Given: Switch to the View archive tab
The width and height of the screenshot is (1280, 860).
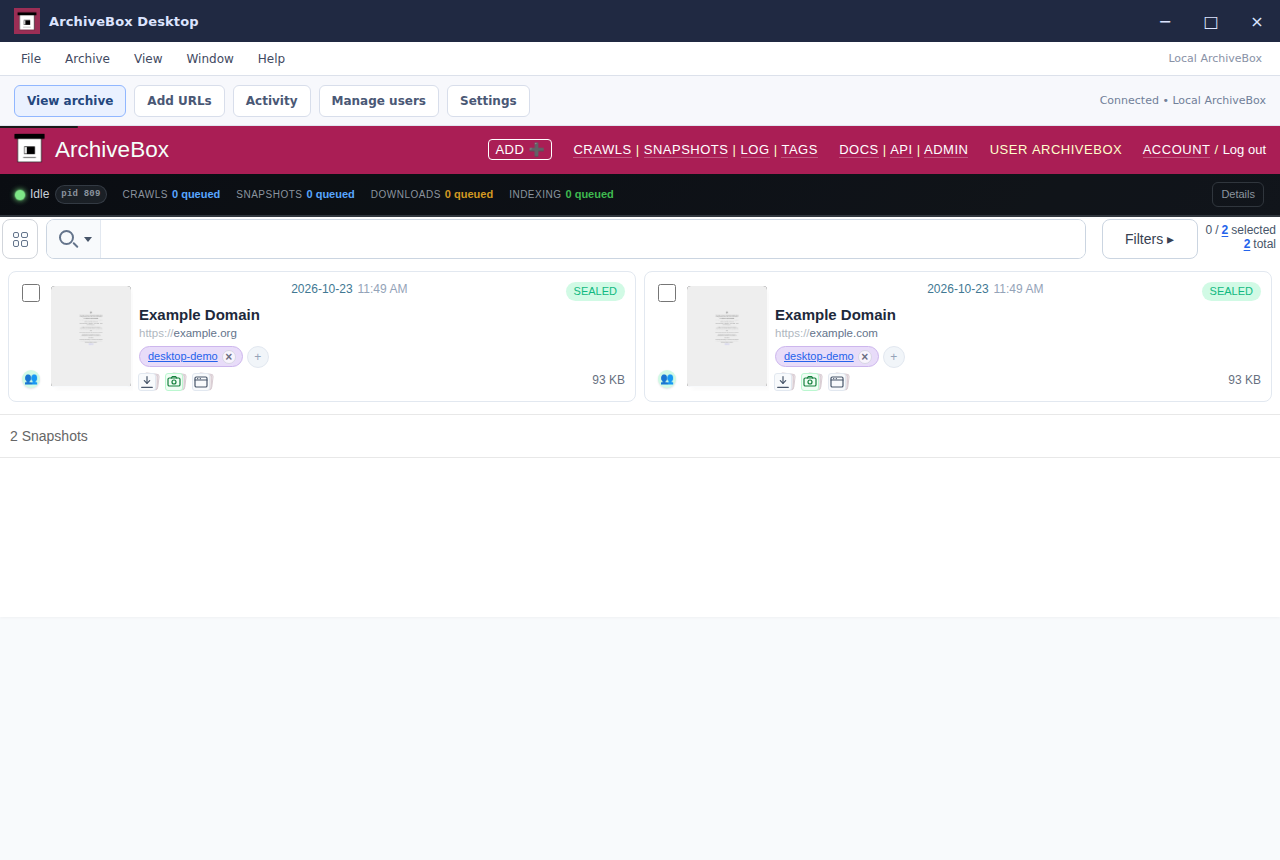Looking at the screenshot, I should click(x=70, y=101).
